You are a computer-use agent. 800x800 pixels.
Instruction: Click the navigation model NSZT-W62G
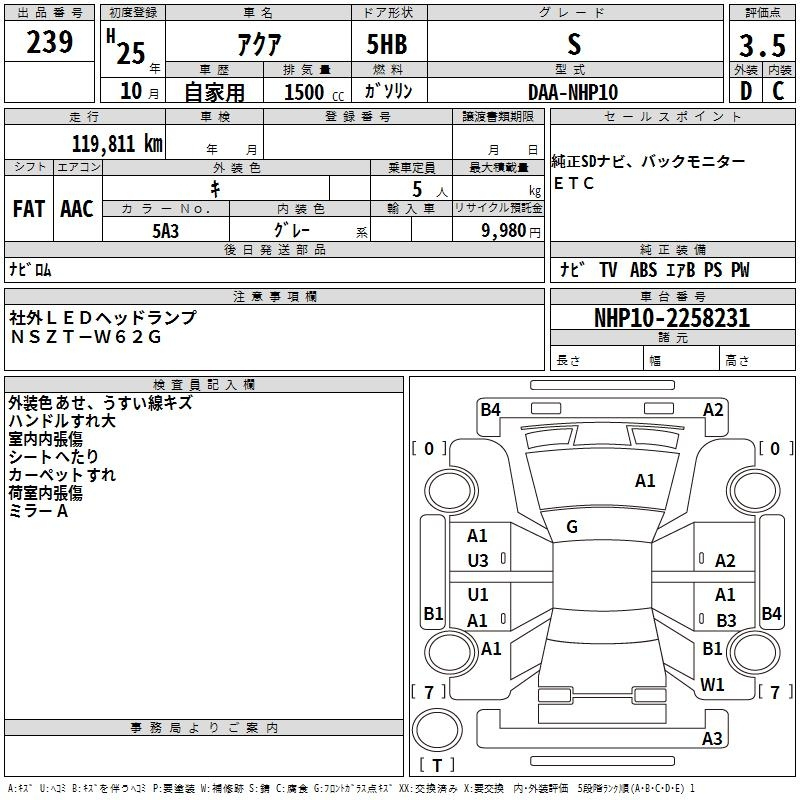(x=86, y=337)
